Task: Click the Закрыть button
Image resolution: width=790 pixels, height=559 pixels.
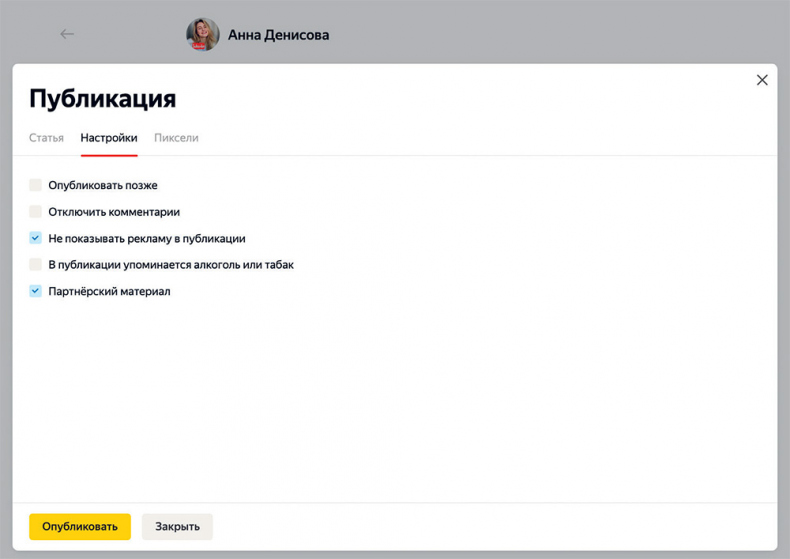Action: click(177, 527)
